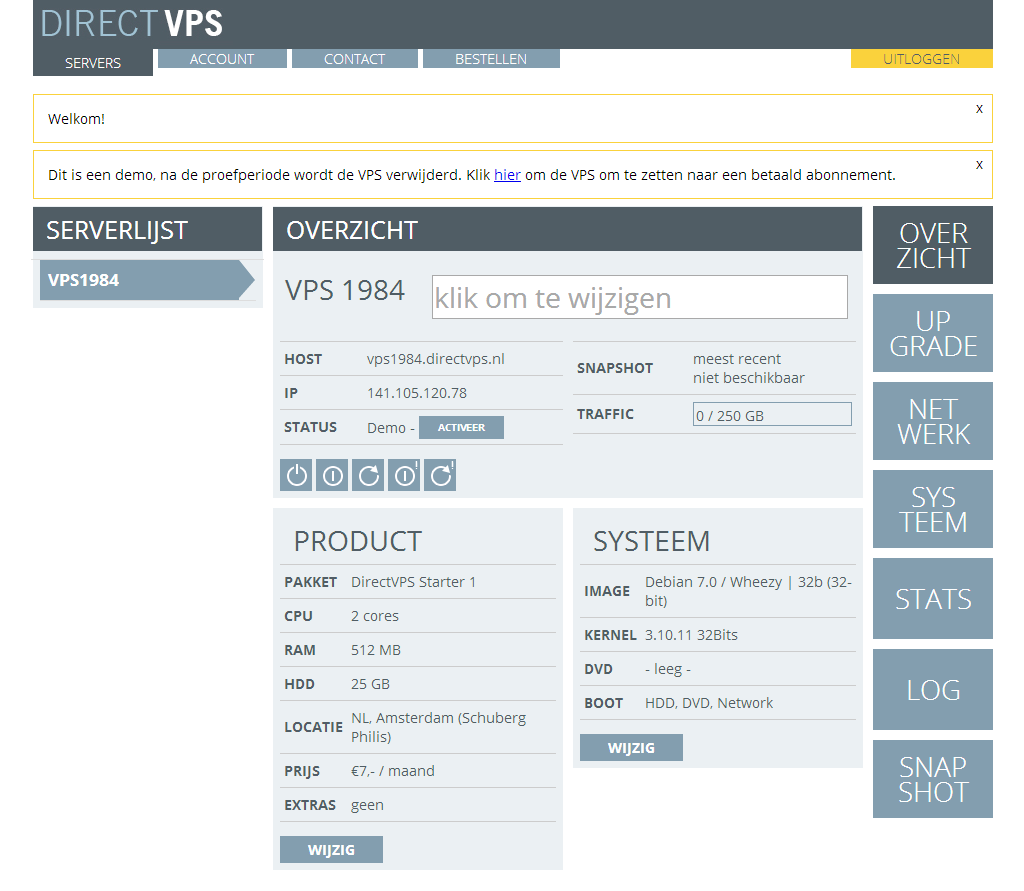Screen dimensions: 1024x891
Task: Switch to the Servers tab
Action: 93,62
